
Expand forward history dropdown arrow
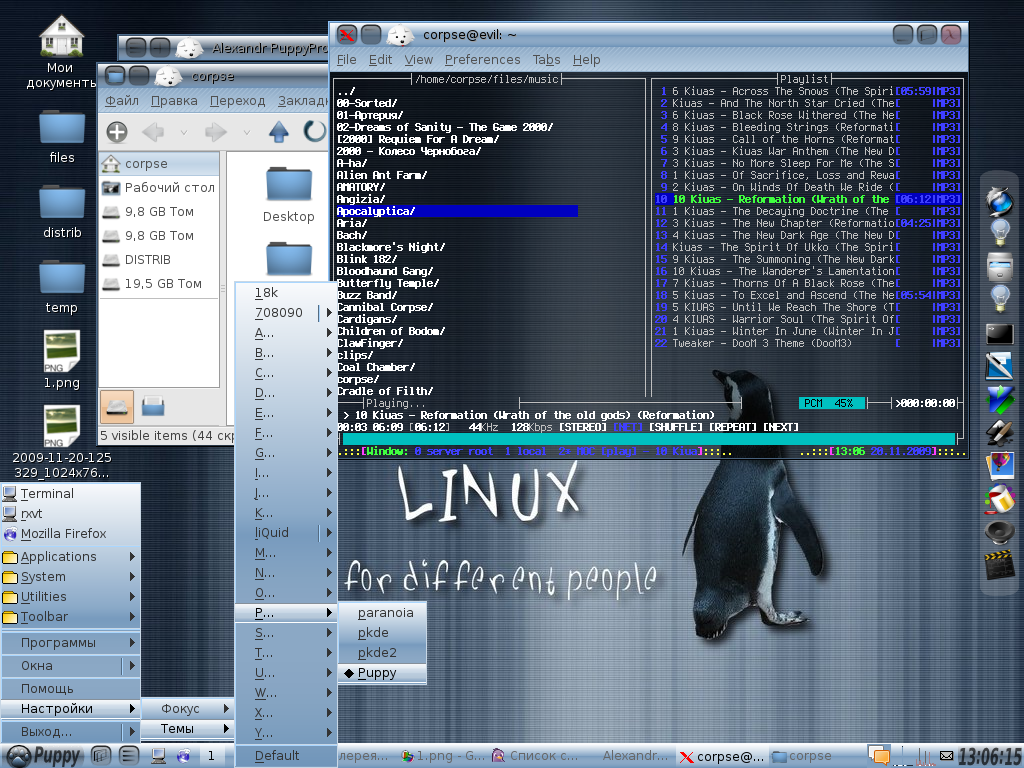click(x=246, y=133)
